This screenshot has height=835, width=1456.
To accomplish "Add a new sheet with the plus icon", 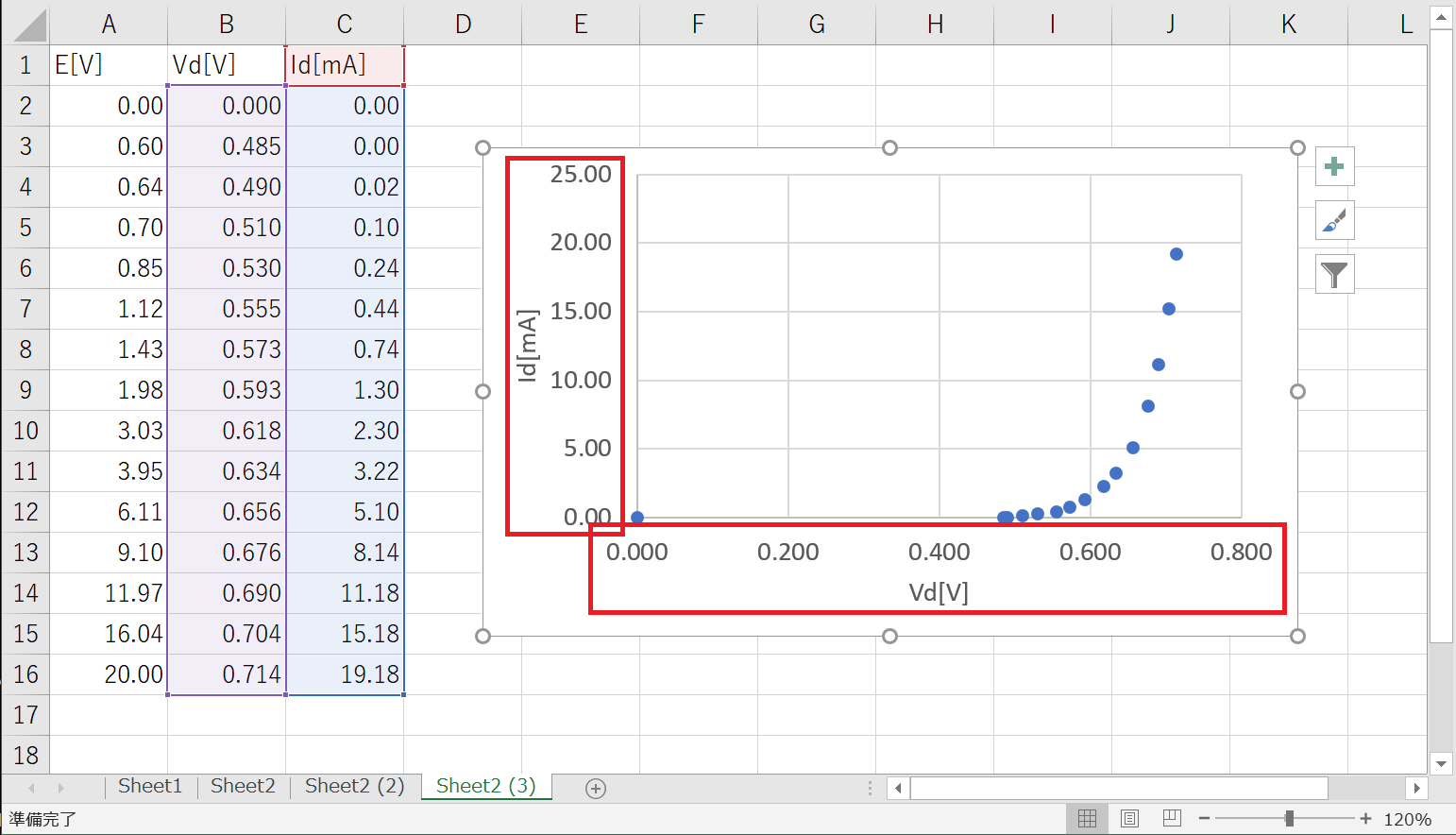I will pyautogui.click(x=596, y=789).
